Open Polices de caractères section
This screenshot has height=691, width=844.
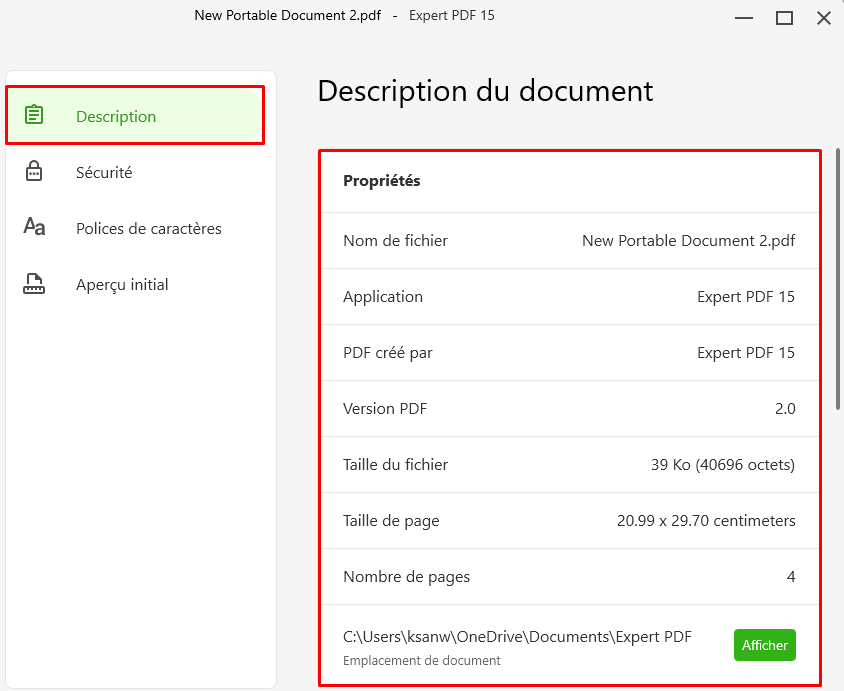click(135, 228)
